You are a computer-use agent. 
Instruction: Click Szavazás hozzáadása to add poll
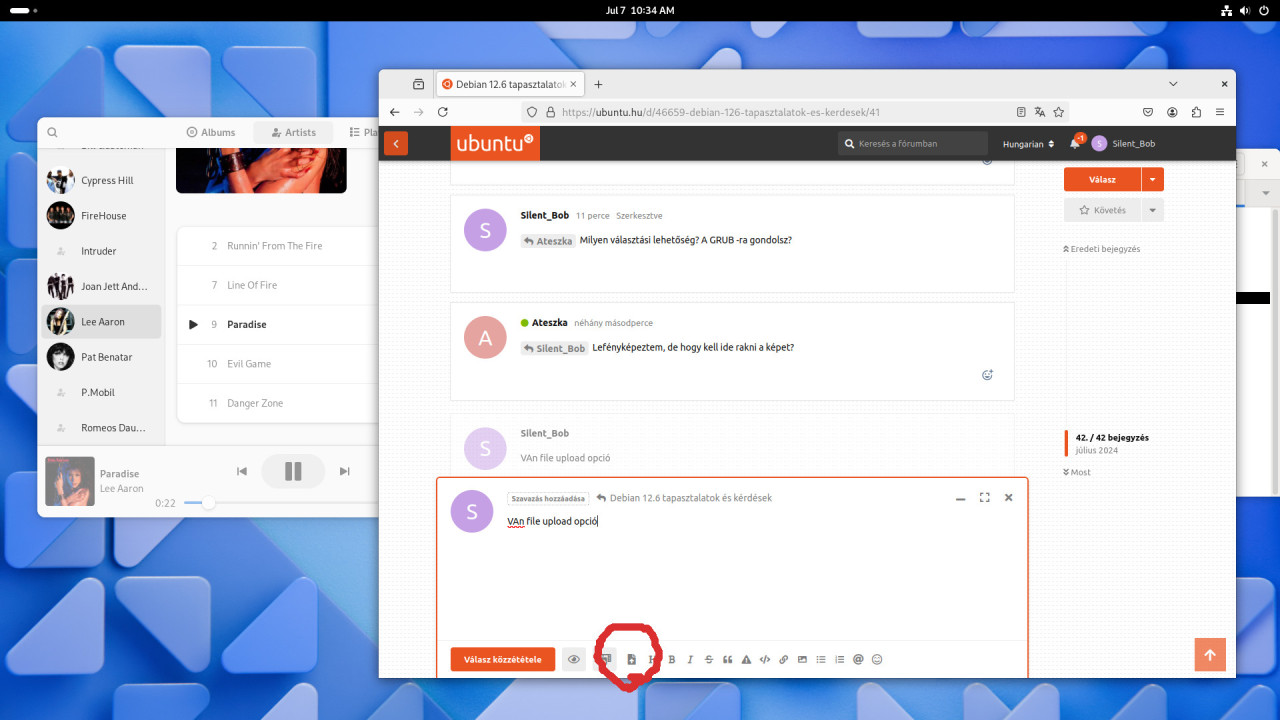coord(548,498)
